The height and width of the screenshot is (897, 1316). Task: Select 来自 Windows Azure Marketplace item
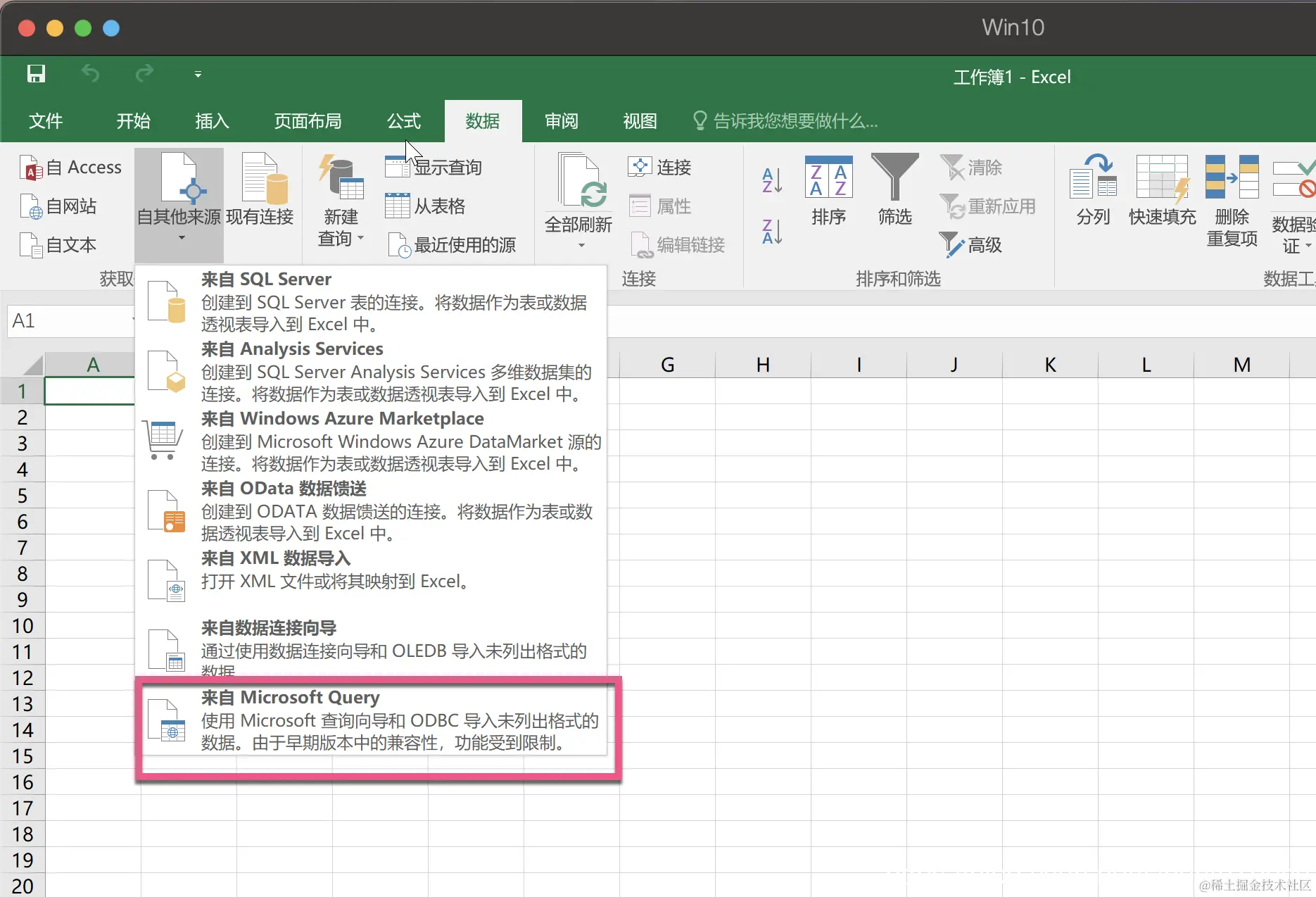tap(371, 441)
